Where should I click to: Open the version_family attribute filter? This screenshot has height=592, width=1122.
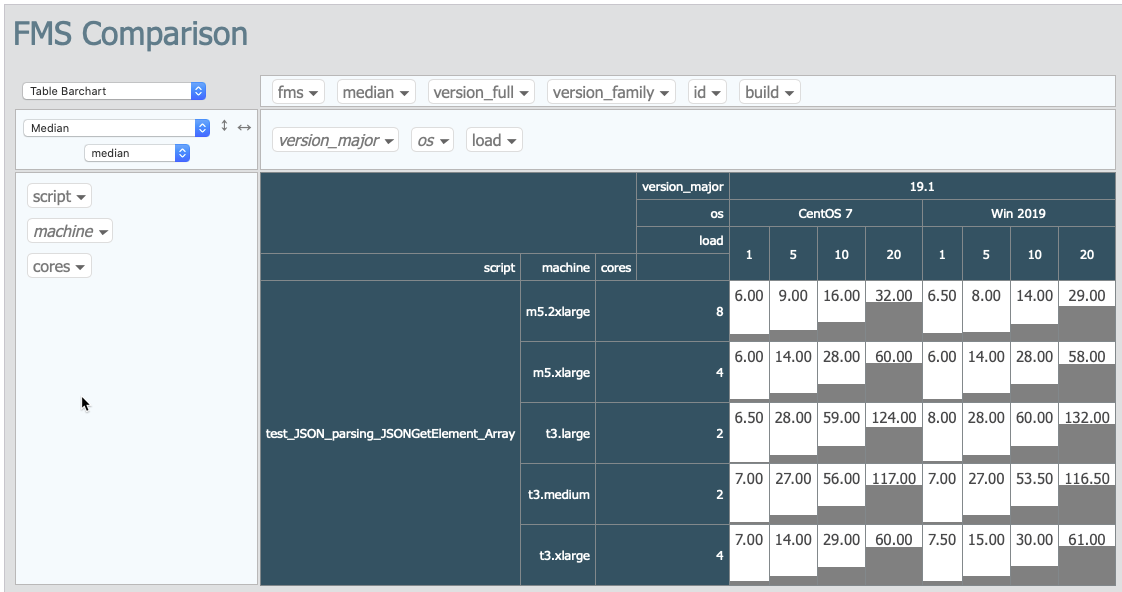[611, 92]
